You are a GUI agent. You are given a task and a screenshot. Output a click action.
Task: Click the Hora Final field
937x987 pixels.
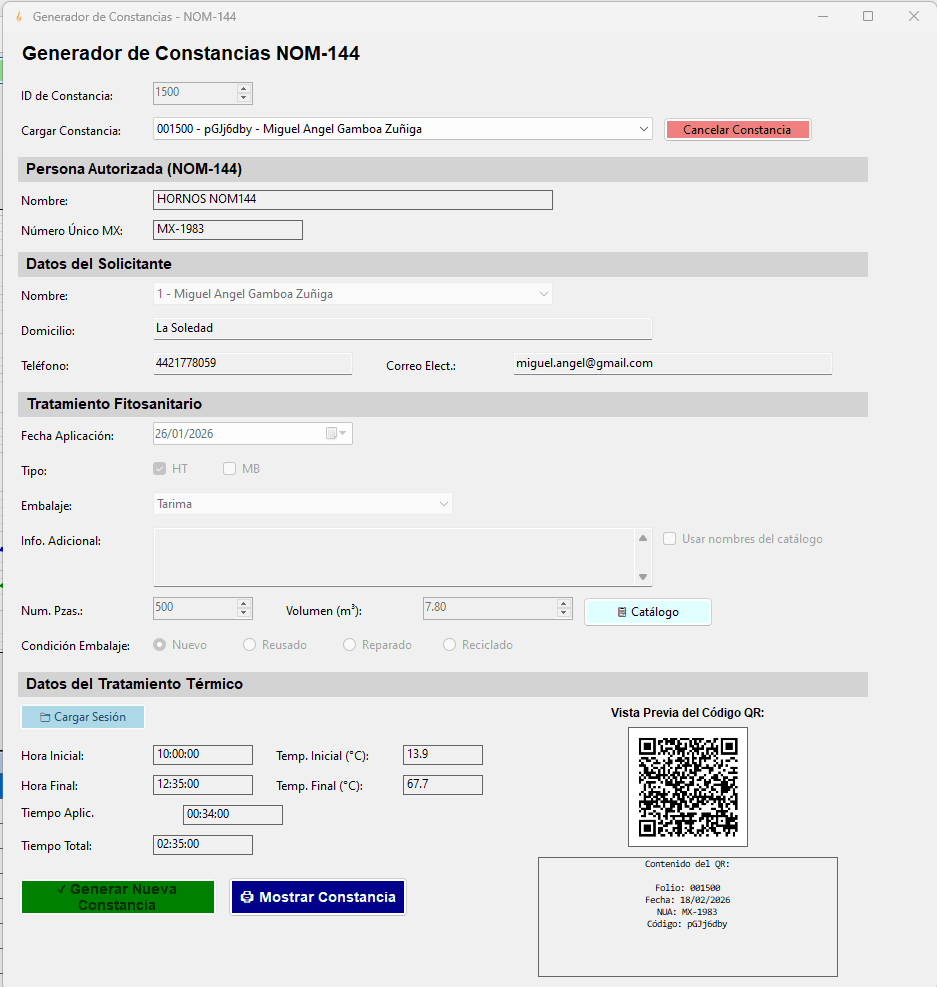[203, 785]
